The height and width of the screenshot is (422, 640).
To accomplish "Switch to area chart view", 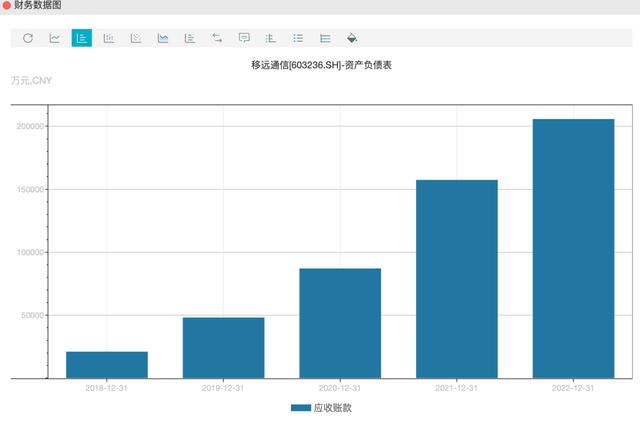I will pos(163,38).
